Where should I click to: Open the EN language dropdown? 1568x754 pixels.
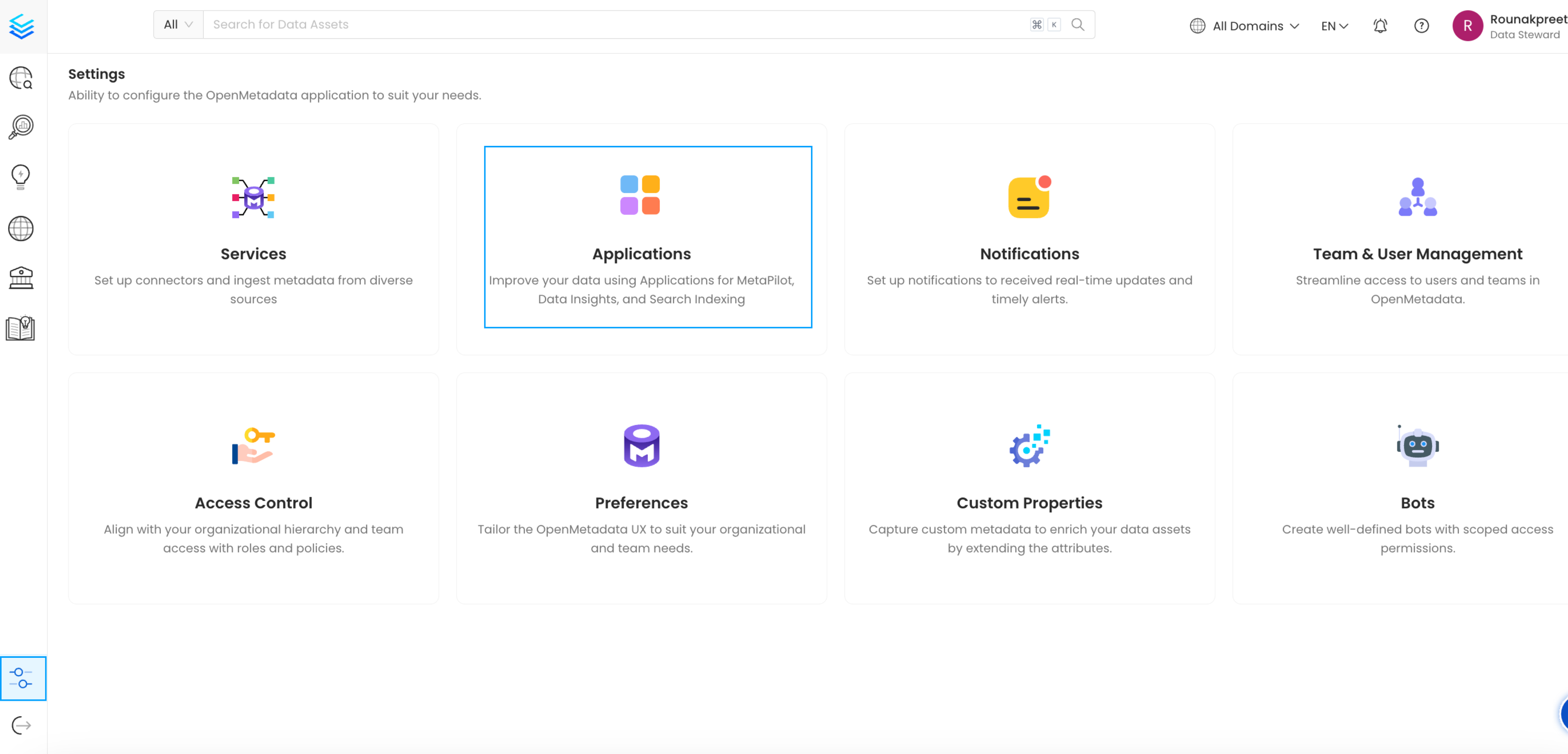(1334, 26)
